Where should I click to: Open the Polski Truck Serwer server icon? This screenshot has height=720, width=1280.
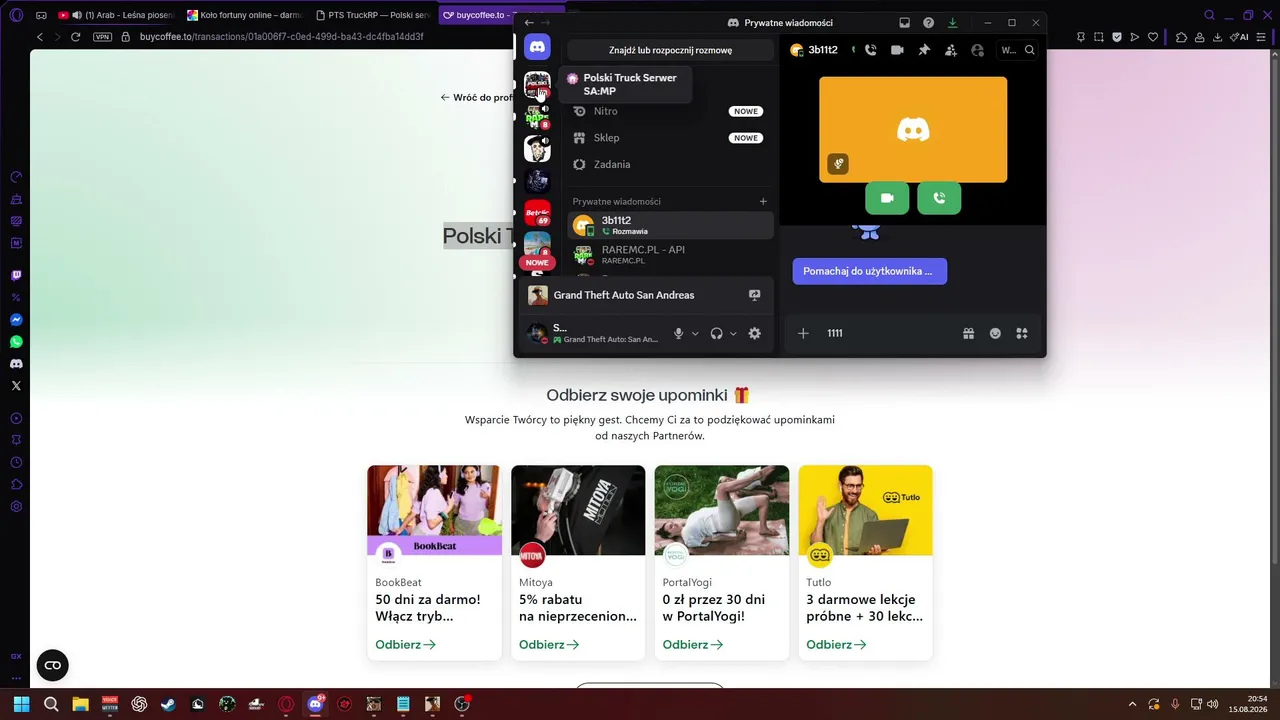click(x=537, y=85)
